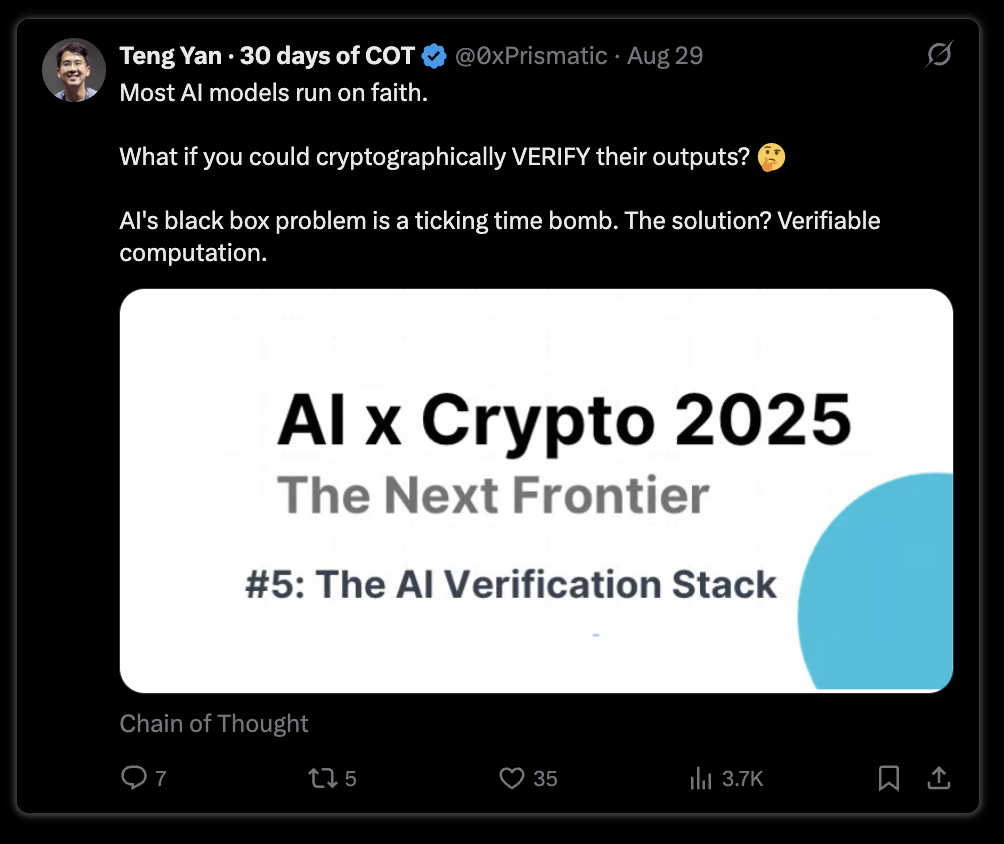The height and width of the screenshot is (844, 1004).
Task: Click the retweet count 5
Action: [350, 779]
